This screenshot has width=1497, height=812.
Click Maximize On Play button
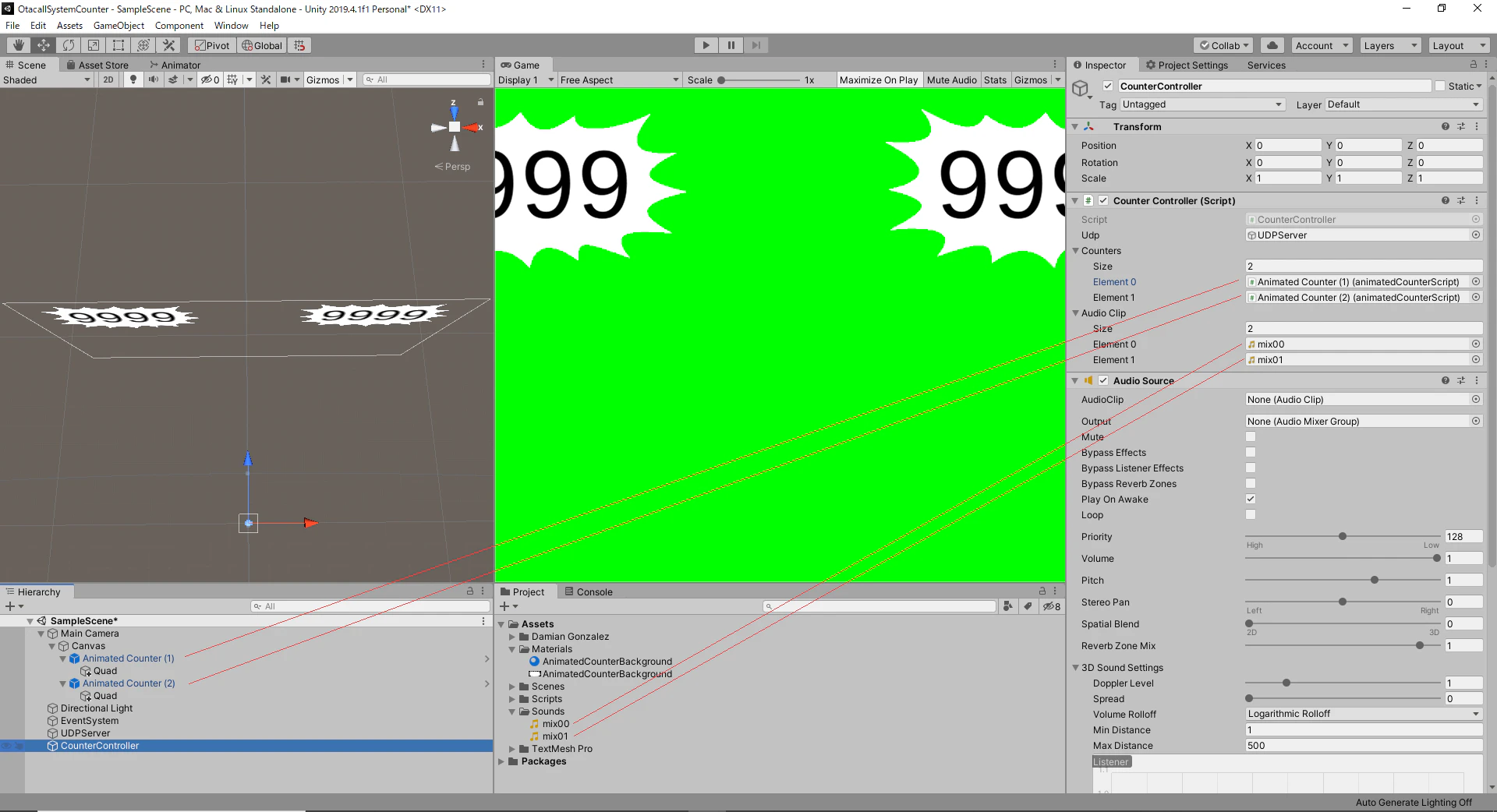click(879, 79)
